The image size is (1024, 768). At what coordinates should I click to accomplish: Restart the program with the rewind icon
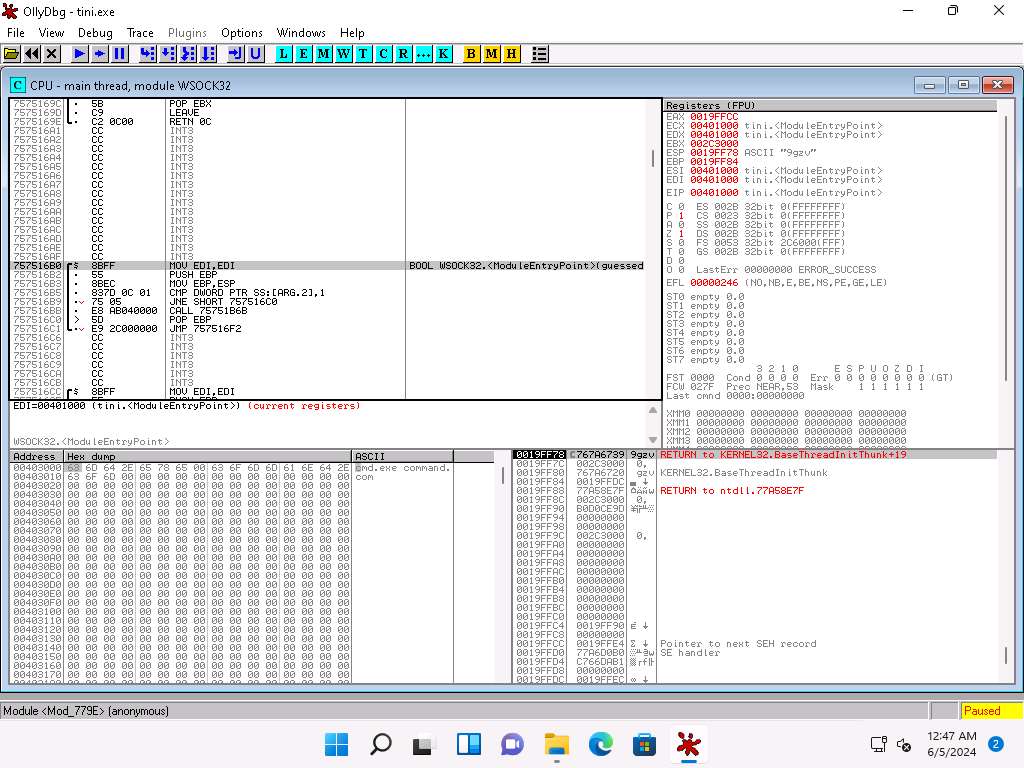(x=32, y=53)
